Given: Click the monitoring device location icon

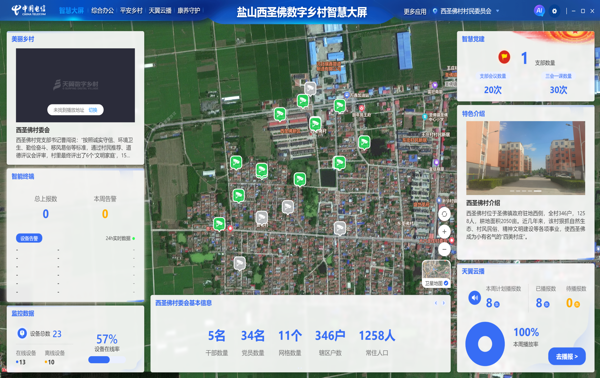Looking at the screenshot, I should [x=22, y=333].
